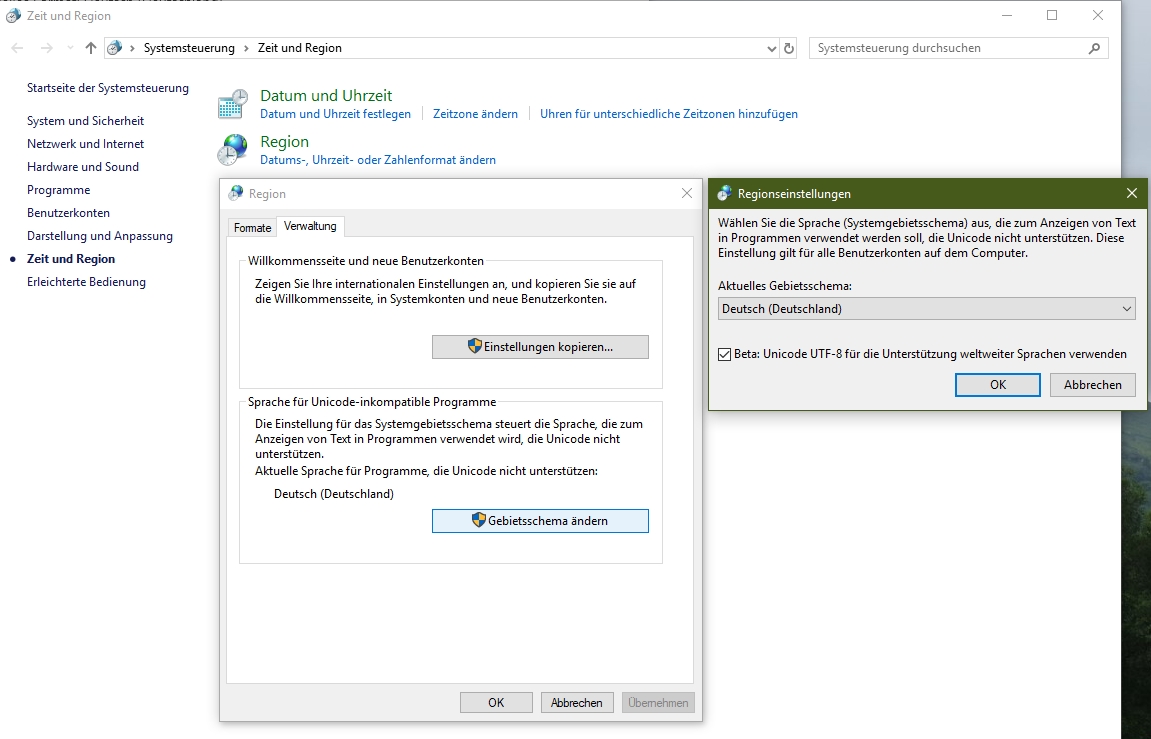The width and height of the screenshot is (1151, 739).
Task: Select the Verwaltung tab
Action: coord(310,226)
